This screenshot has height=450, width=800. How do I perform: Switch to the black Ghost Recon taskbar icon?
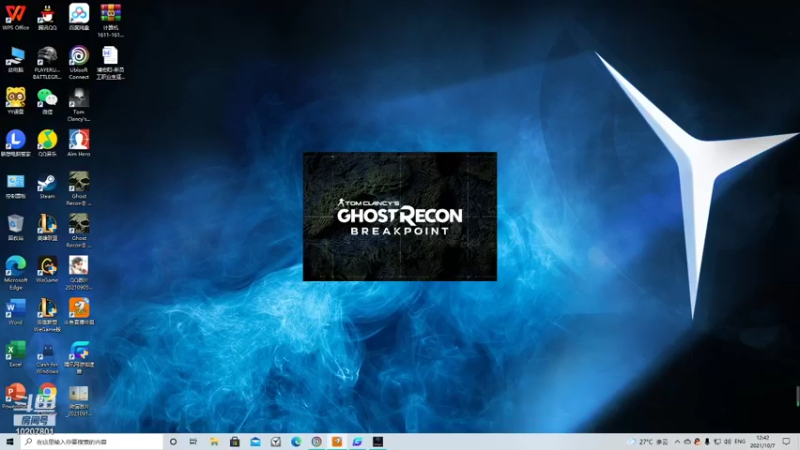pos(378,441)
